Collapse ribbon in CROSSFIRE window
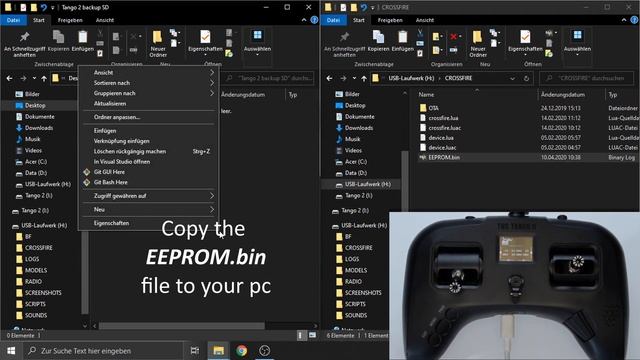This screenshot has height=360, width=640. point(624,20)
